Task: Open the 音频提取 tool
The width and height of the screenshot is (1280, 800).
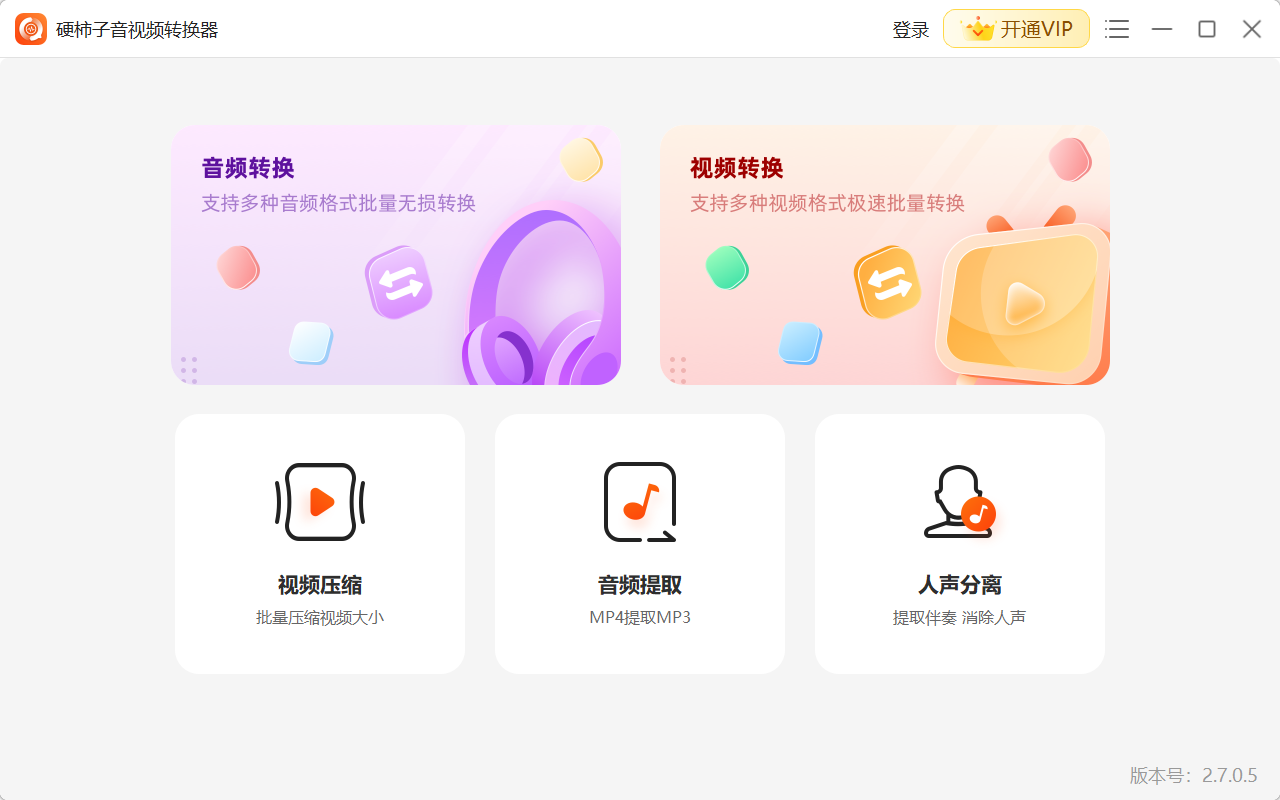Action: 640,544
